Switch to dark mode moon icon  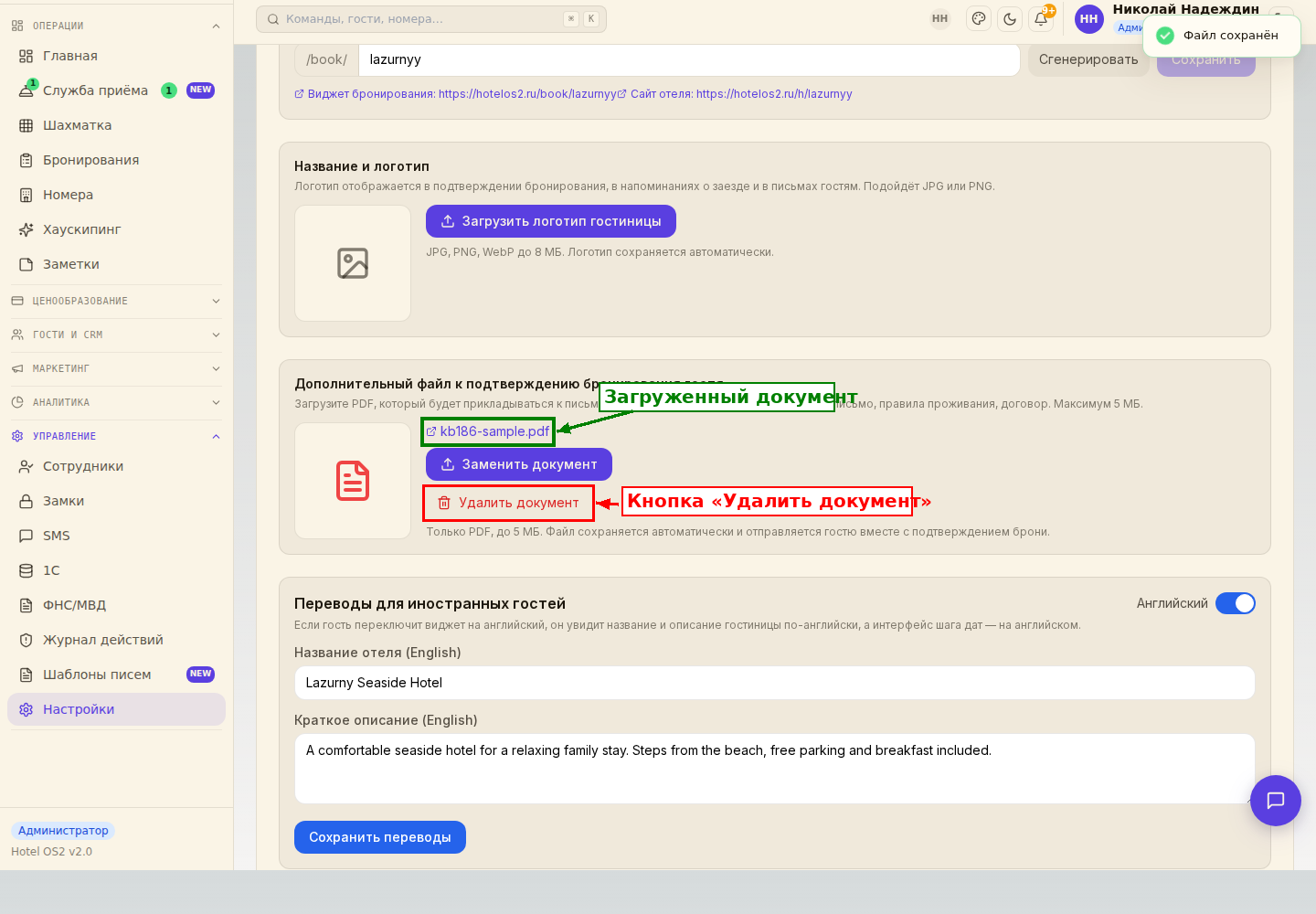tap(1010, 18)
